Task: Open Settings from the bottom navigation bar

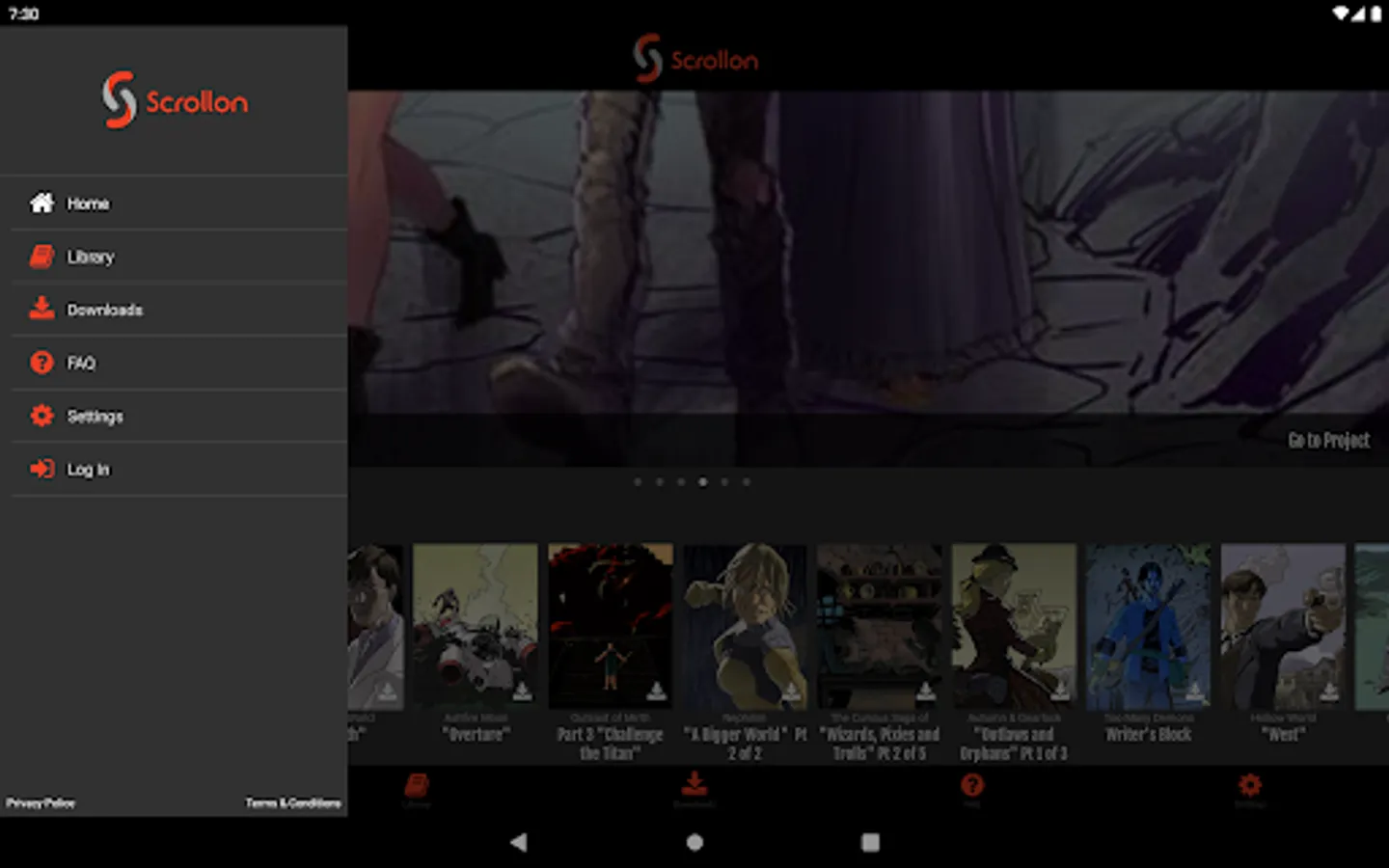Action: [x=1250, y=790]
